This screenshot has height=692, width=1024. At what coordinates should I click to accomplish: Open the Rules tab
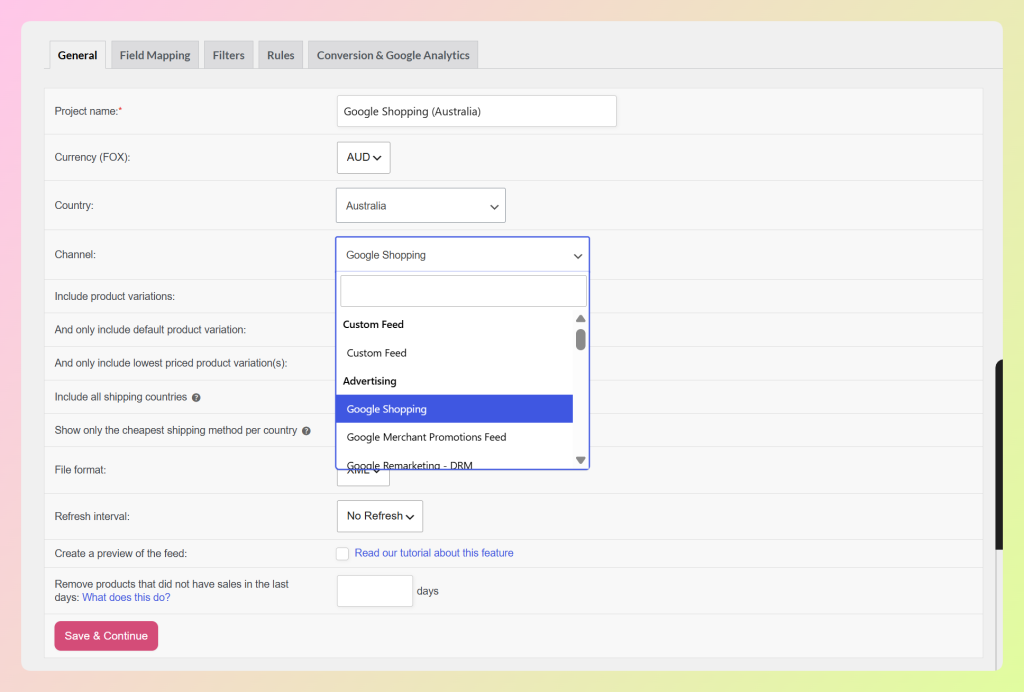coord(281,55)
